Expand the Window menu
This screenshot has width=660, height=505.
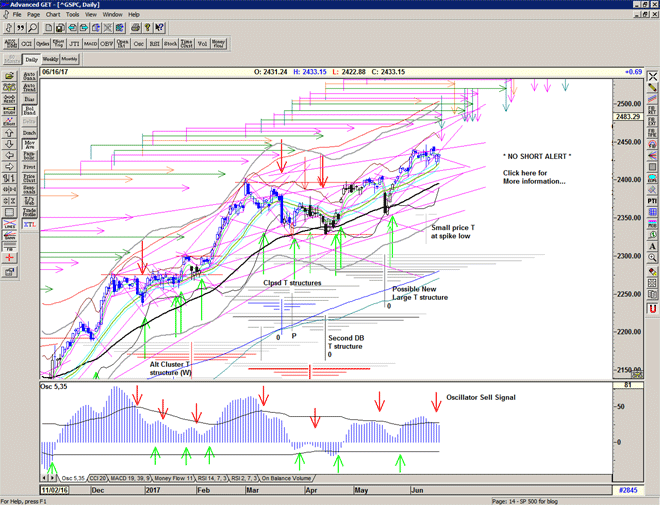[x=112, y=15]
